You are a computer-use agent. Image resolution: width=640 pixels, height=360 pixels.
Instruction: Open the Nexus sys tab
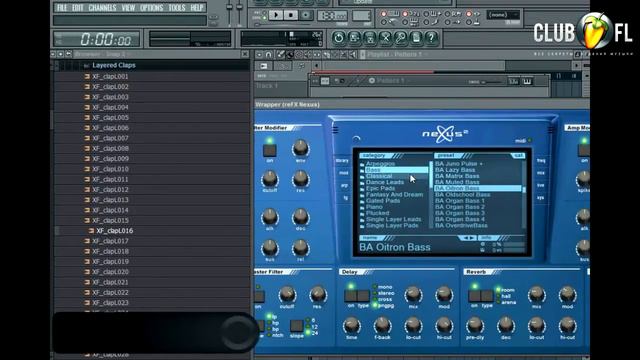(541, 198)
